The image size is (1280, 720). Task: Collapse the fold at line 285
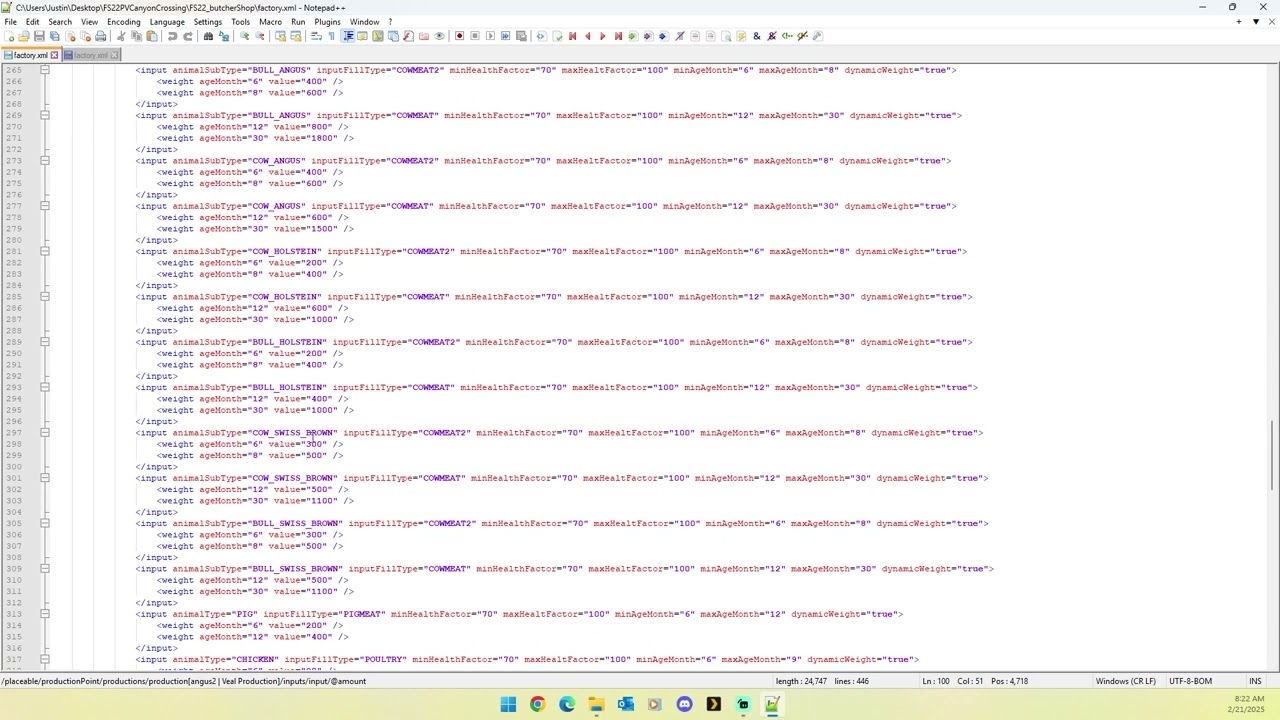pos(45,297)
